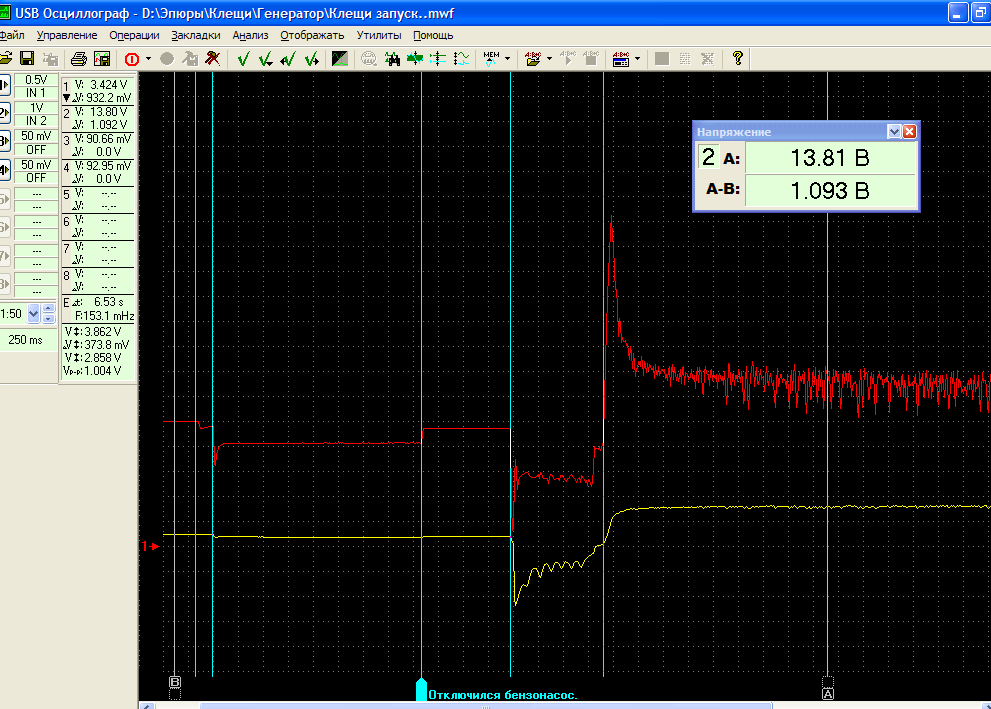Click the black-and-grey waveform display icon
This screenshot has width=991, height=709.
coord(340,59)
